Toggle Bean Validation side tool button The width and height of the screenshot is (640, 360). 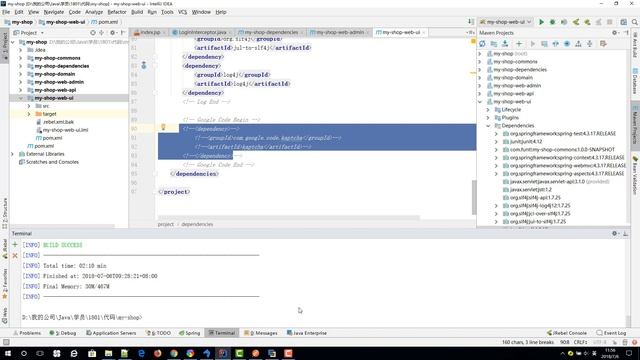pos(635,176)
